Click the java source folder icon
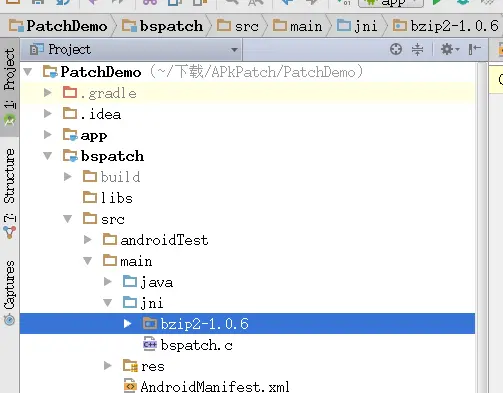The height and width of the screenshot is (393, 503). tap(130, 282)
